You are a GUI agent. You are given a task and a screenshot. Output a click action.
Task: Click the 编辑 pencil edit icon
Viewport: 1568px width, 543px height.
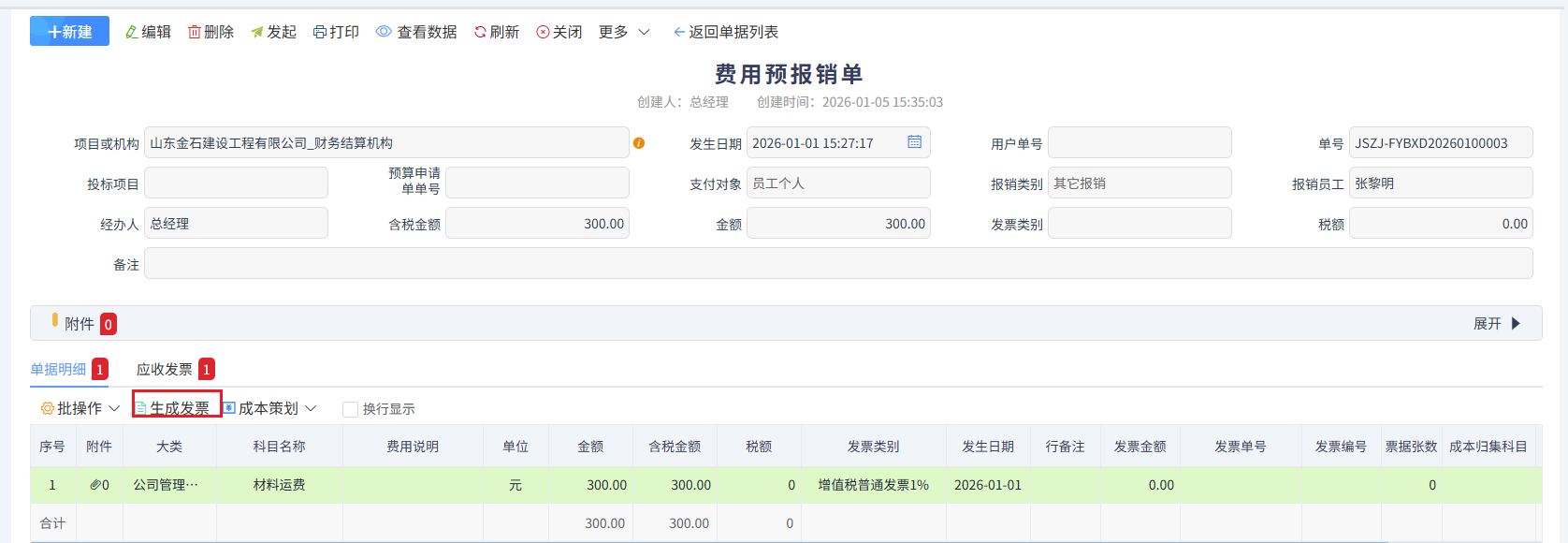pyautogui.click(x=132, y=32)
